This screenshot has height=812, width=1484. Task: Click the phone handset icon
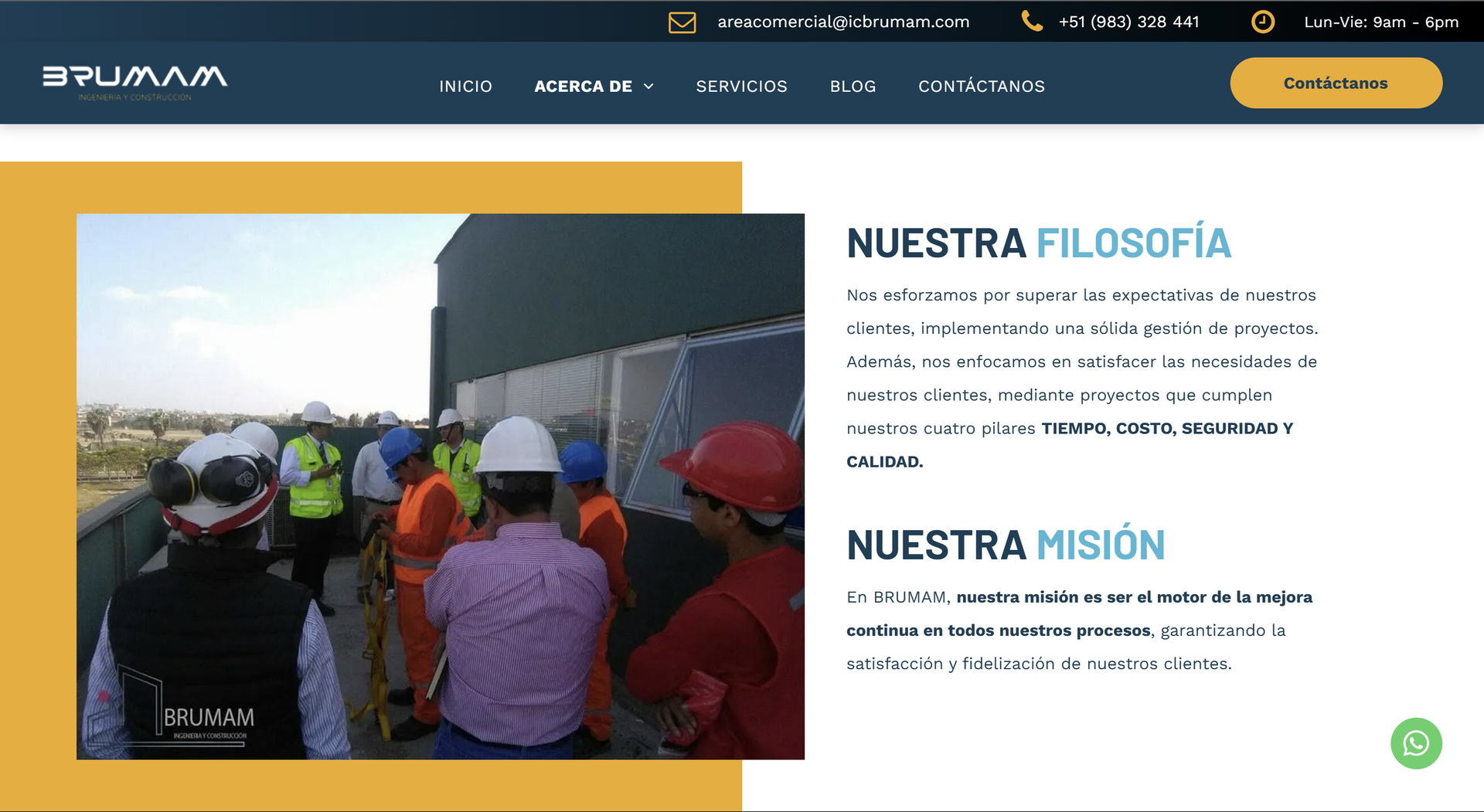[x=1033, y=21]
